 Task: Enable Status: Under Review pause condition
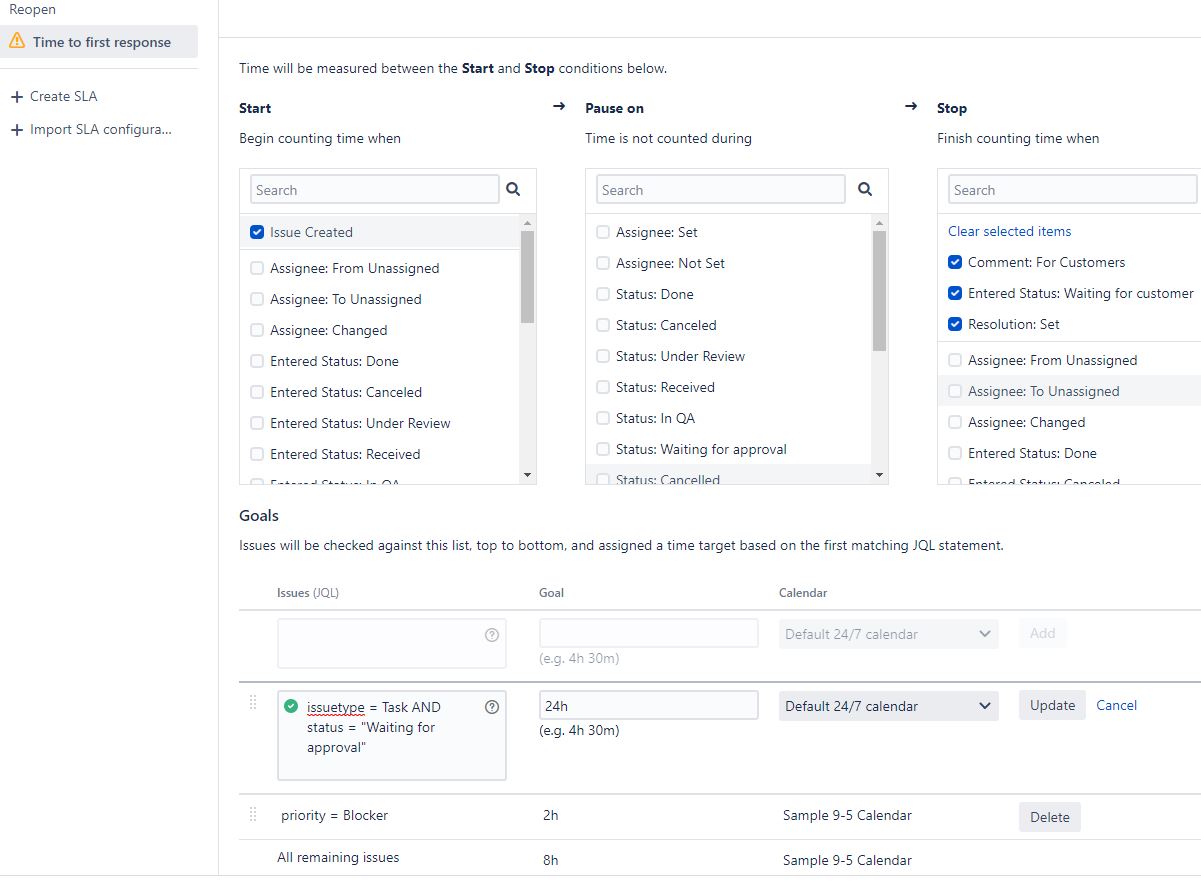coord(603,356)
